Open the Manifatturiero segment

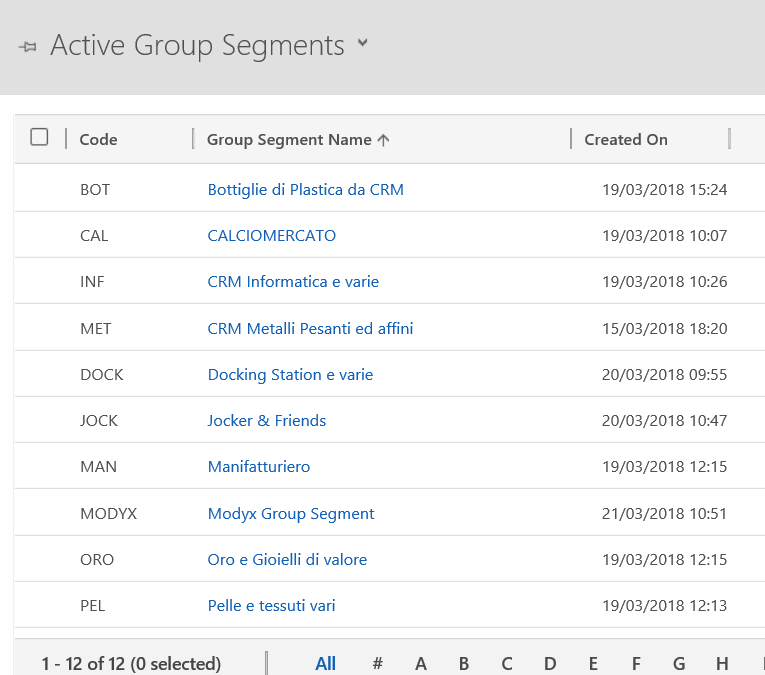(258, 467)
